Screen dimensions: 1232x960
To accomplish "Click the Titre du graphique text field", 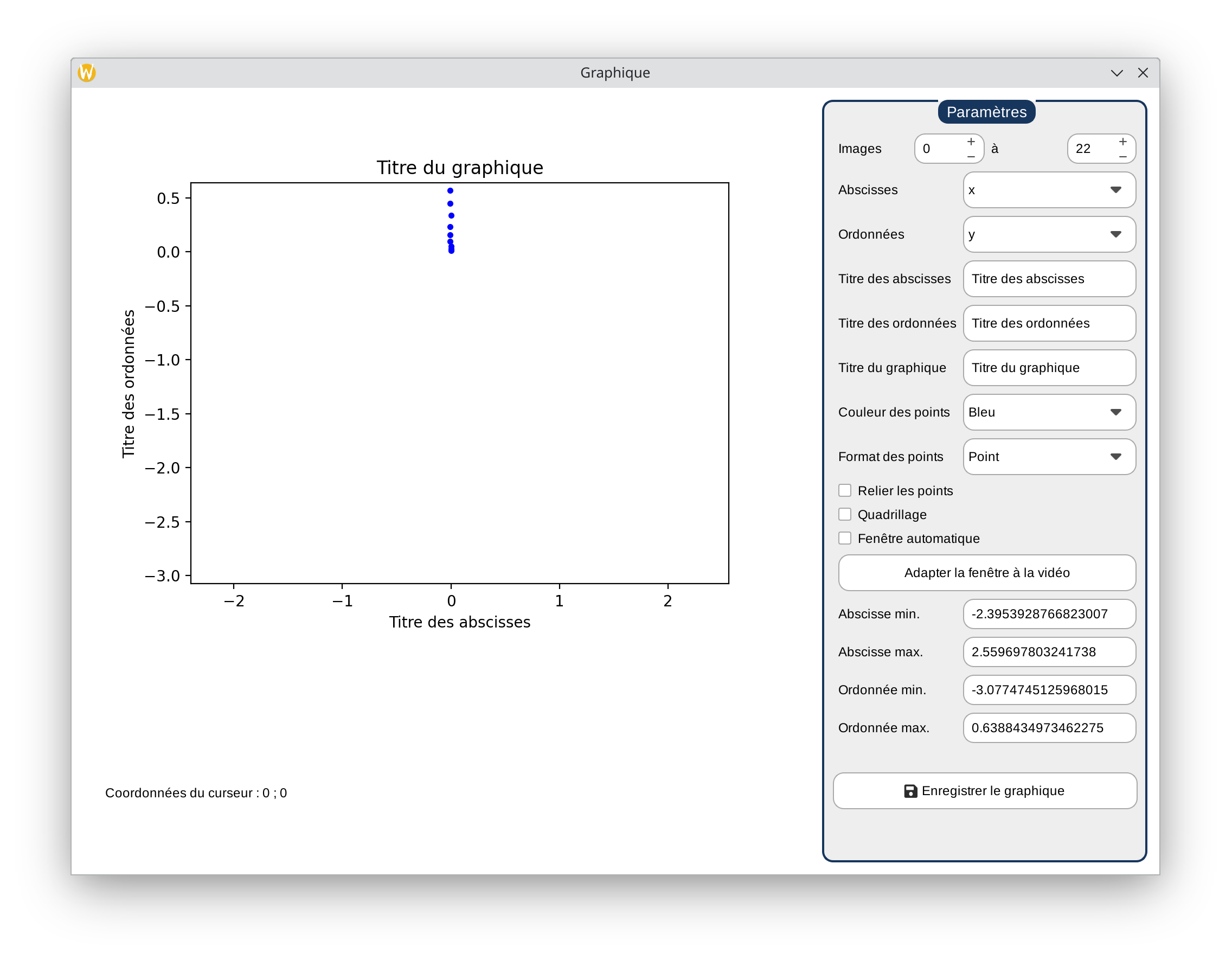I will point(1049,368).
